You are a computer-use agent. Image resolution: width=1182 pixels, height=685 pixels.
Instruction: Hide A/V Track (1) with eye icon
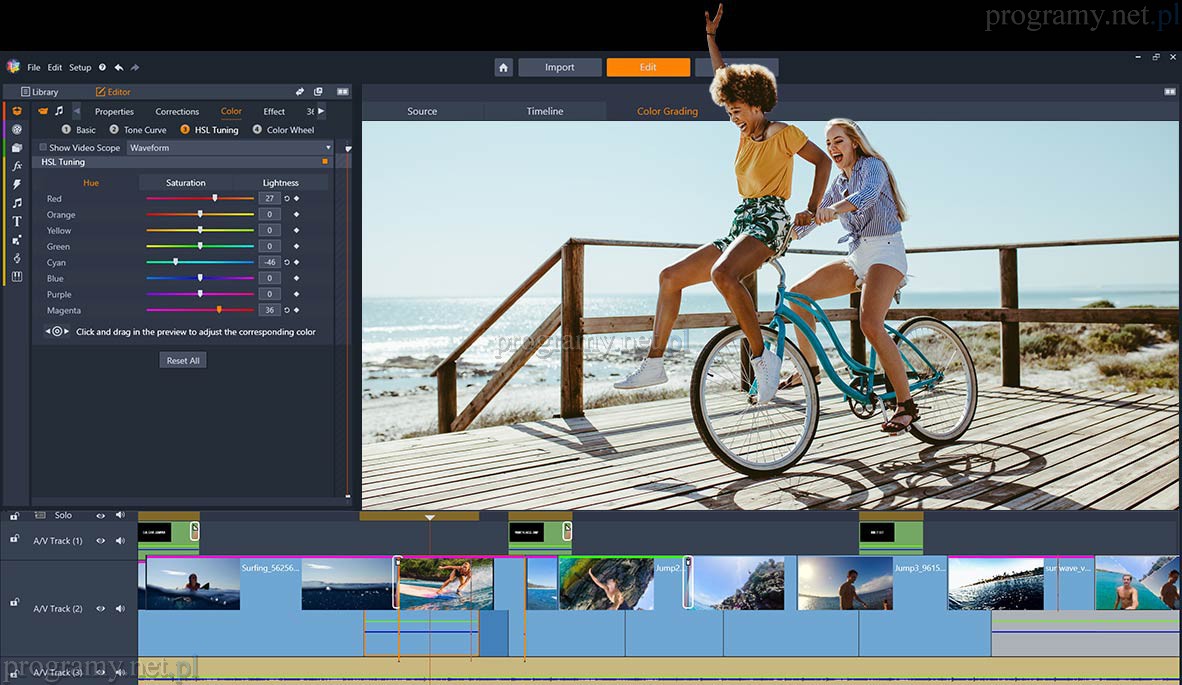click(x=100, y=541)
